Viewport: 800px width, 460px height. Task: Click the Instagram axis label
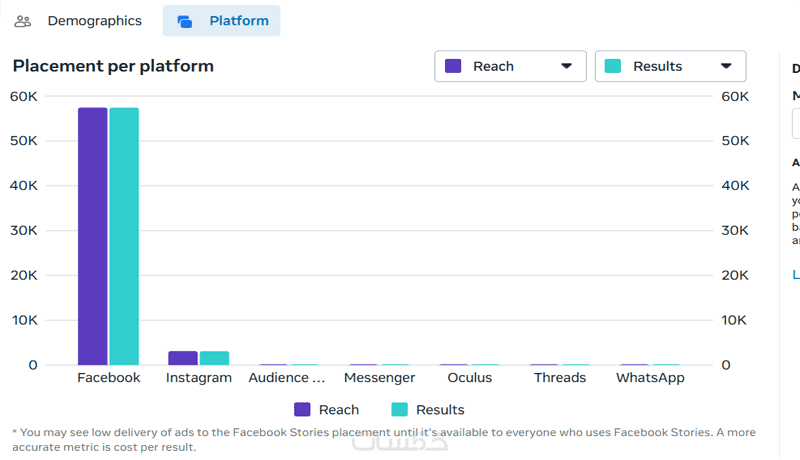click(x=199, y=378)
